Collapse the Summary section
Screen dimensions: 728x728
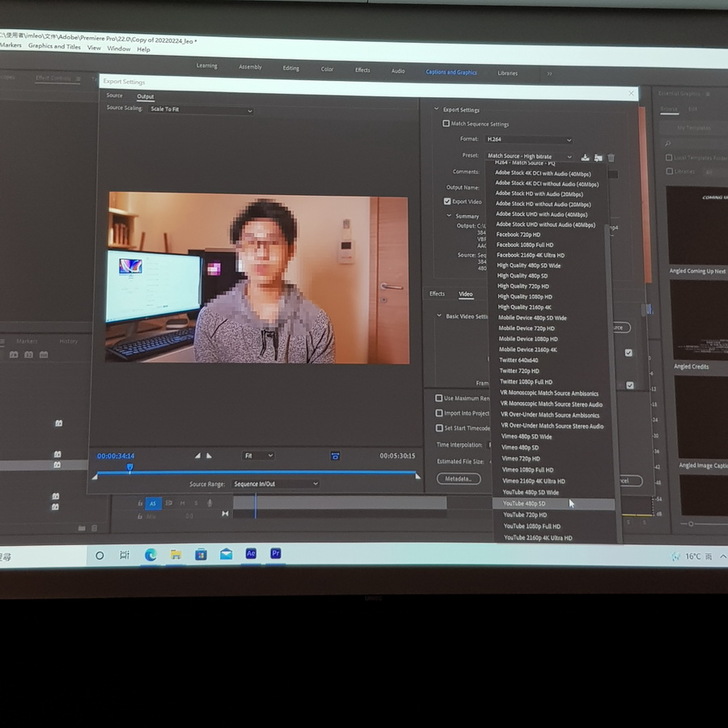(x=448, y=215)
